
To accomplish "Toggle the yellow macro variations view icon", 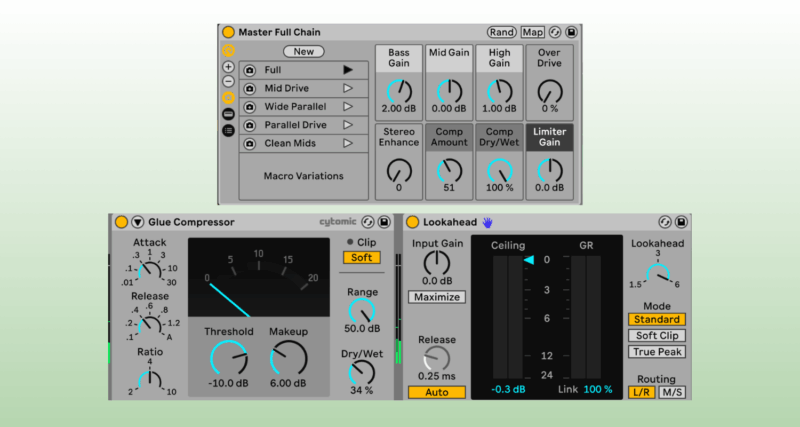I will [228, 97].
